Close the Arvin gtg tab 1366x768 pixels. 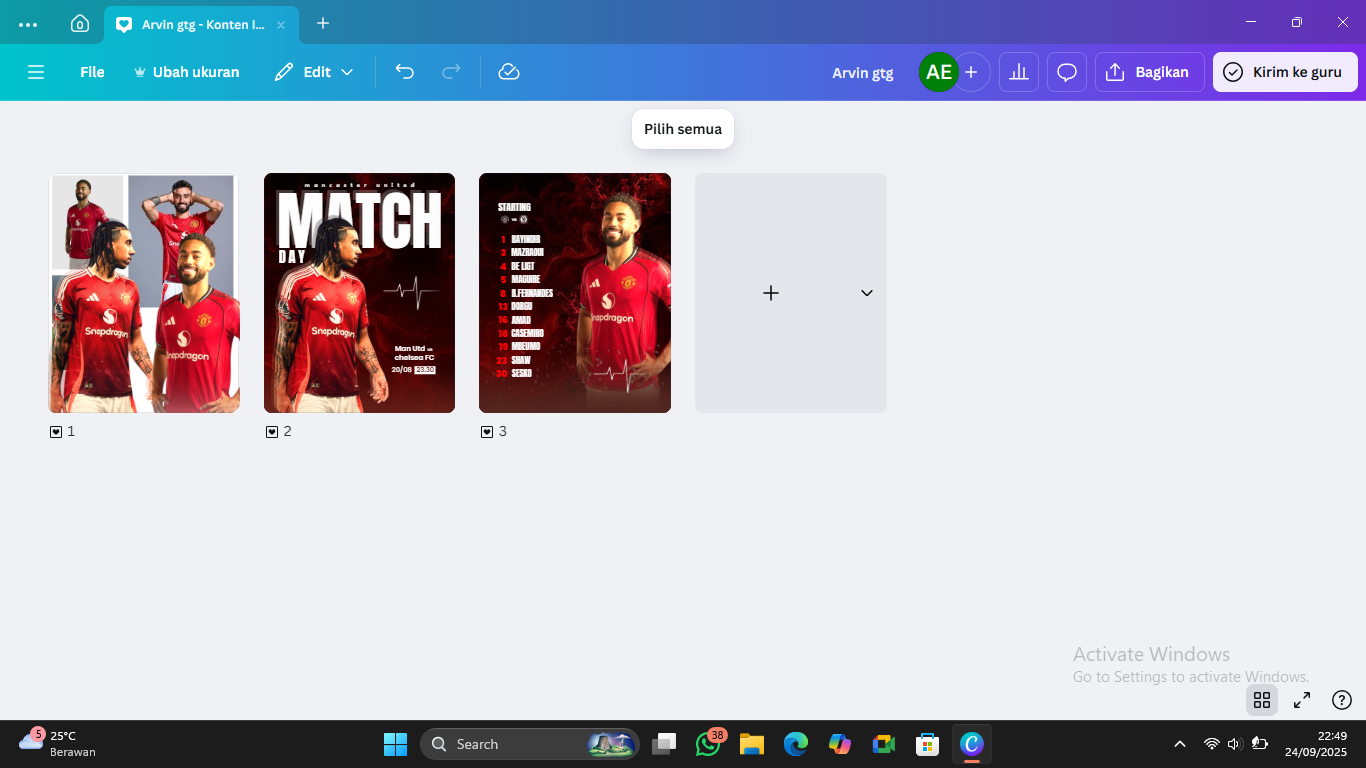pos(281,24)
